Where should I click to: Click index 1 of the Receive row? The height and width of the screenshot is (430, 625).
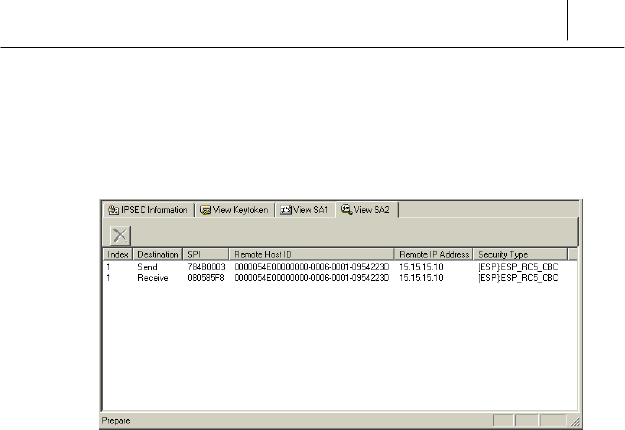click(108, 278)
